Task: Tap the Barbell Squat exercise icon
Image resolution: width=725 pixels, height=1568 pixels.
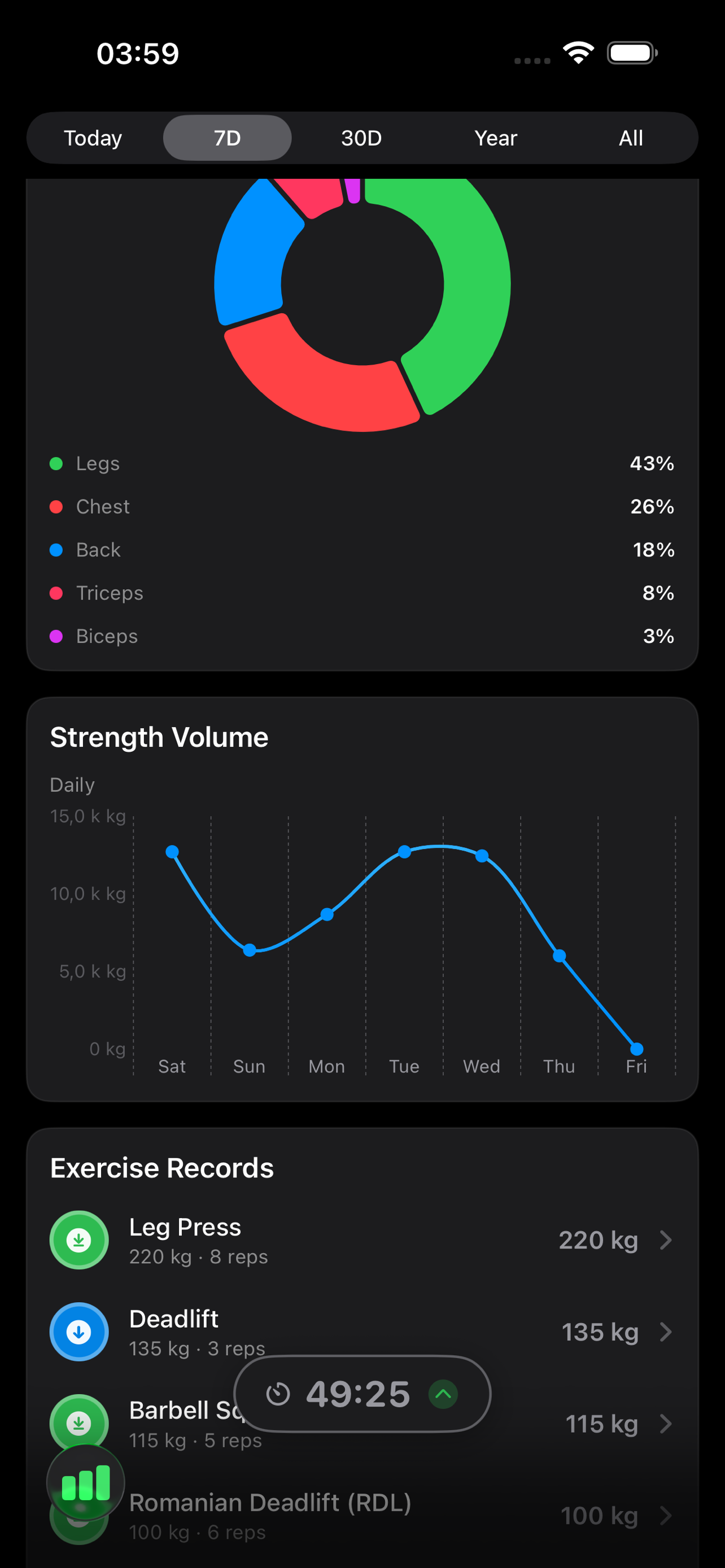Action: (x=78, y=1422)
